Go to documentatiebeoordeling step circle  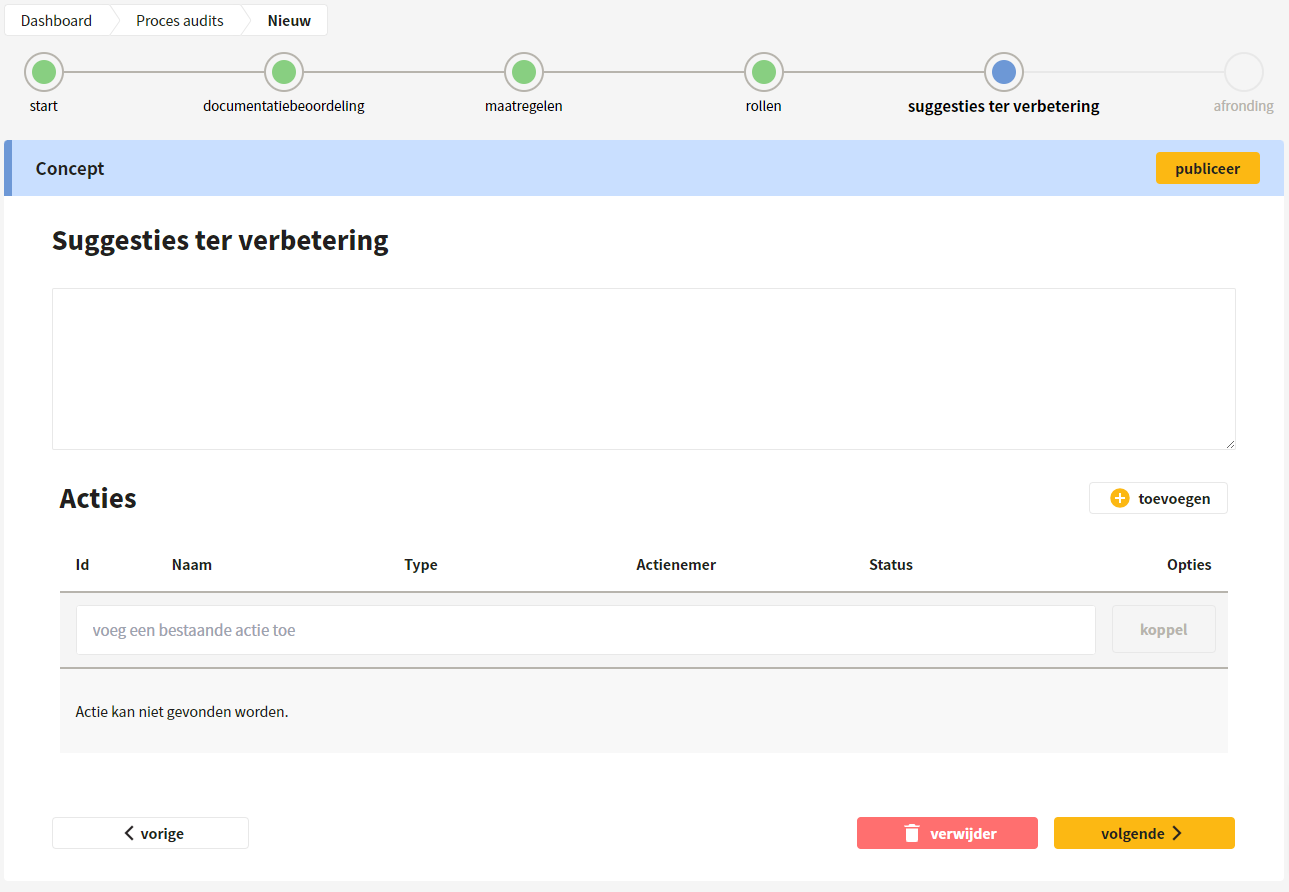click(x=284, y=72)
